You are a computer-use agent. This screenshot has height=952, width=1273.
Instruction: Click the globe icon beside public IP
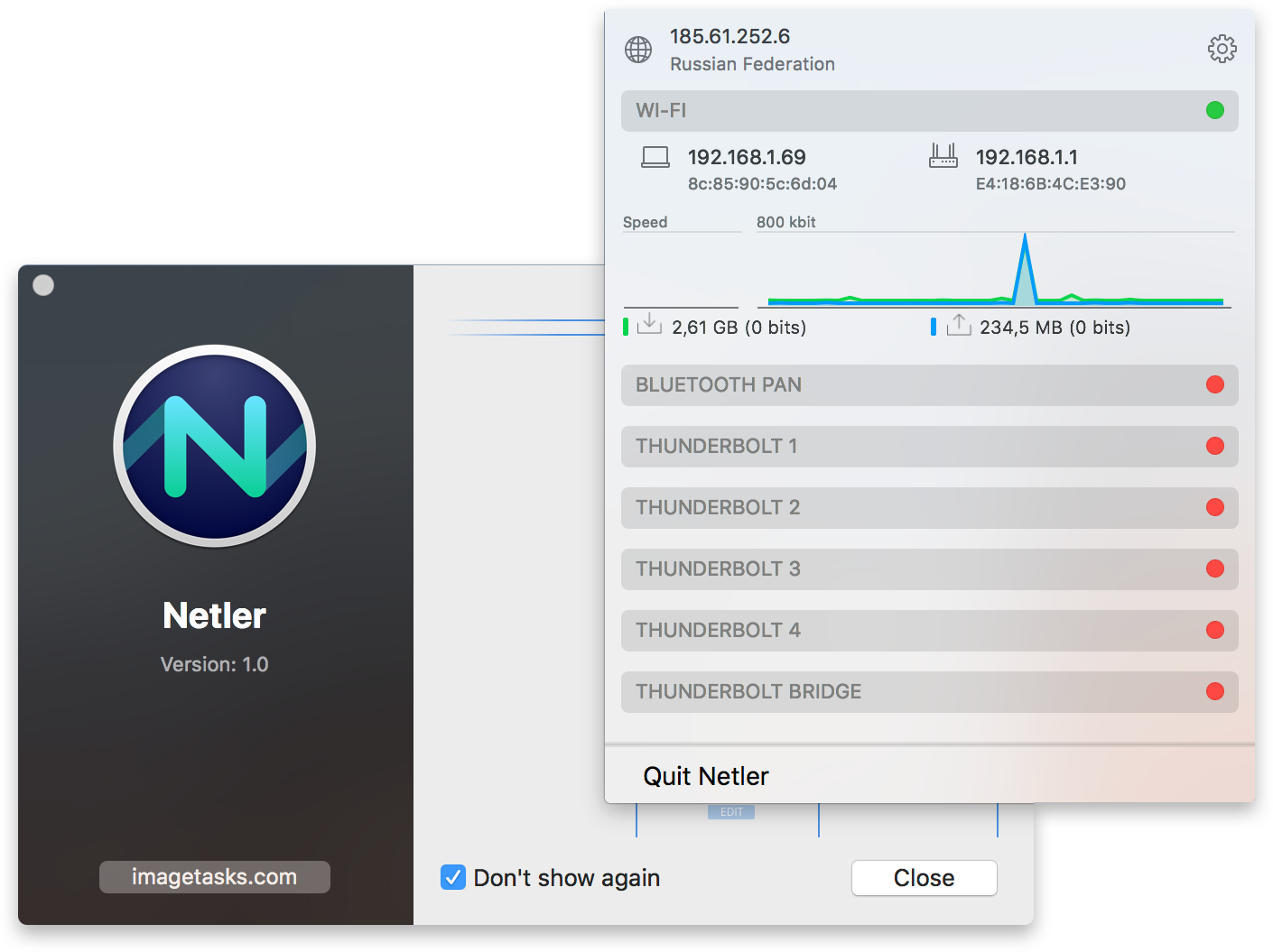638,50
